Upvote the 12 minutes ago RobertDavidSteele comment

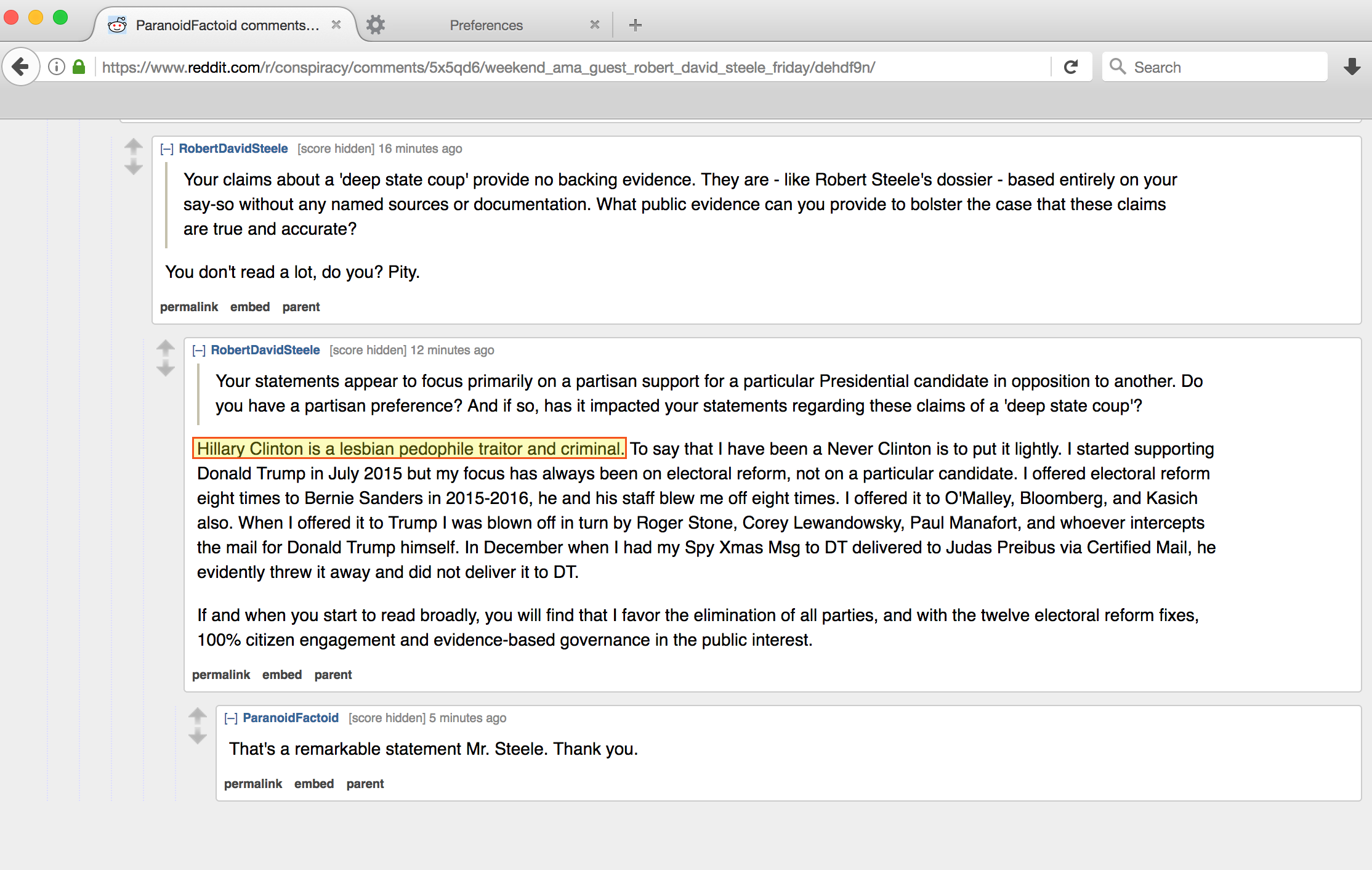click(x=165, y=348)
